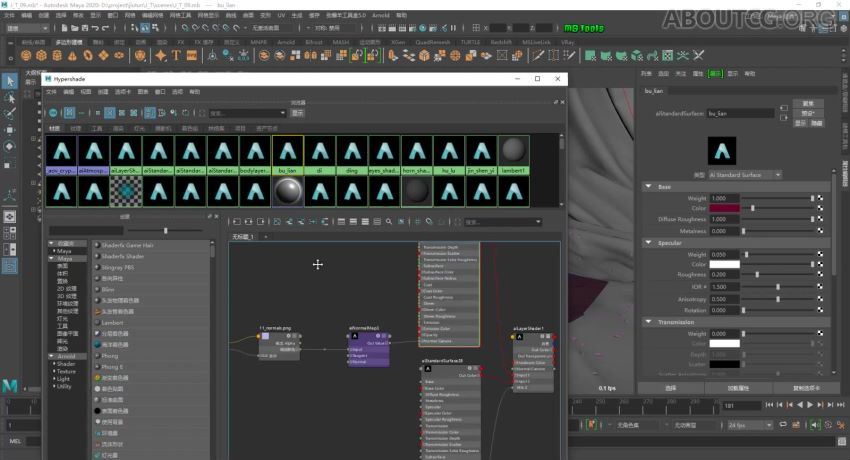Click the polygon torus shelf icon
This screenshot has width=850, height=460.
pos(88,55)
